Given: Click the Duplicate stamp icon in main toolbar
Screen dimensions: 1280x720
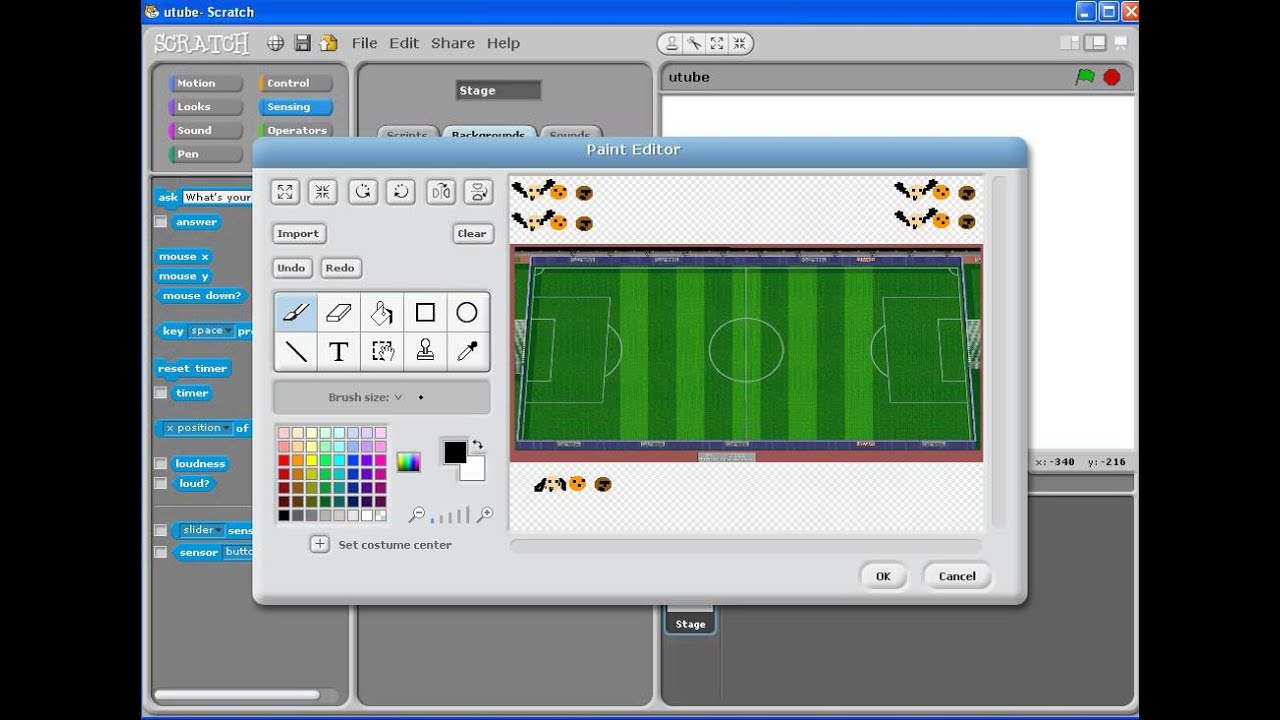Looking at the screenshot, I should click(672, 43).
